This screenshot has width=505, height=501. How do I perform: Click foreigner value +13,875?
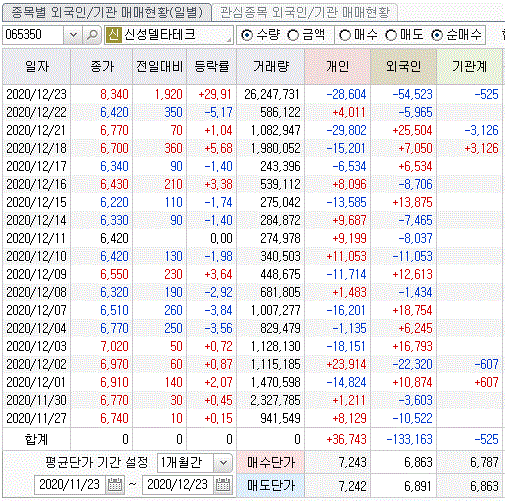413,202
